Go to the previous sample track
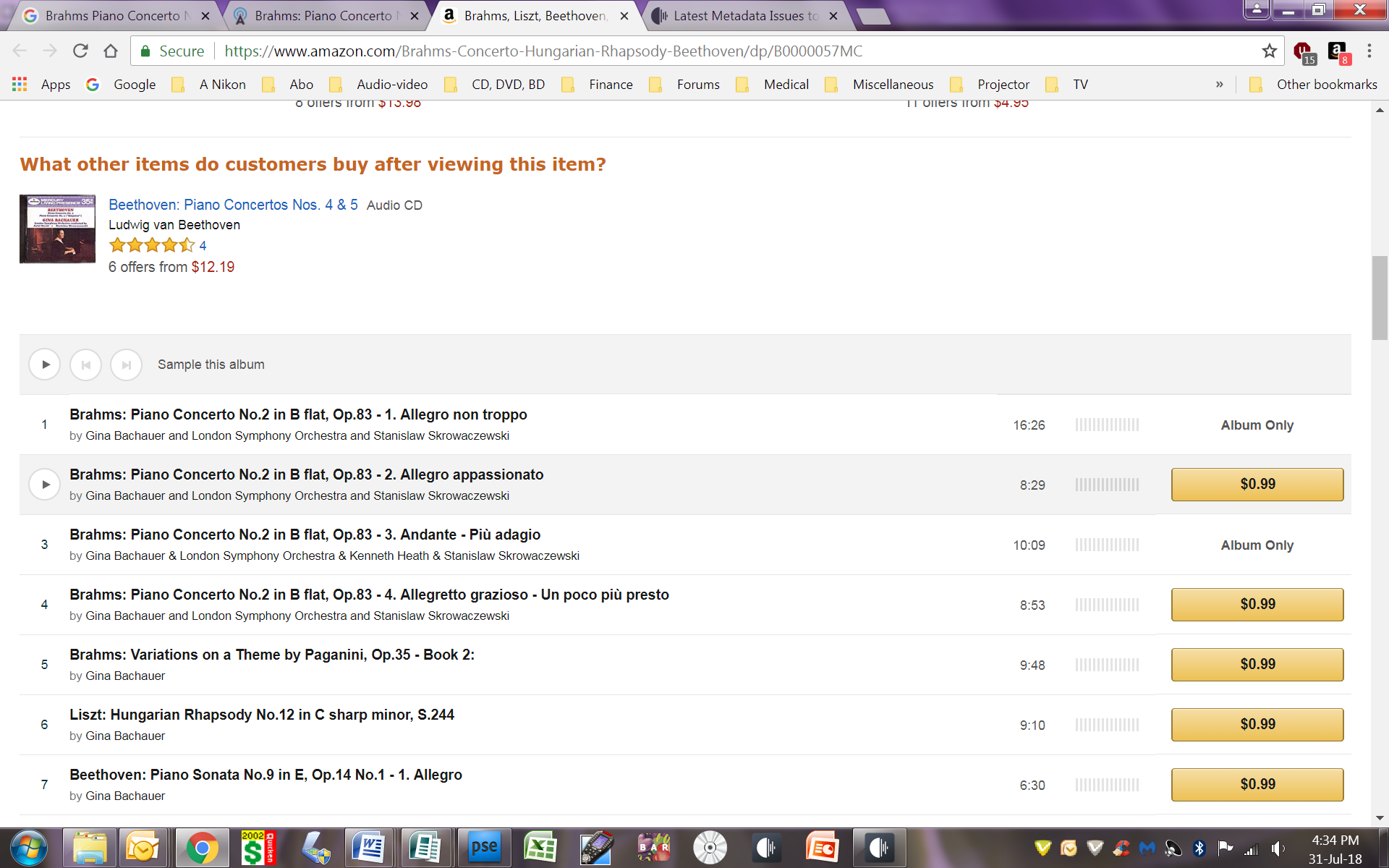Viewport: 1389px width, 868px height. [85, 365]
